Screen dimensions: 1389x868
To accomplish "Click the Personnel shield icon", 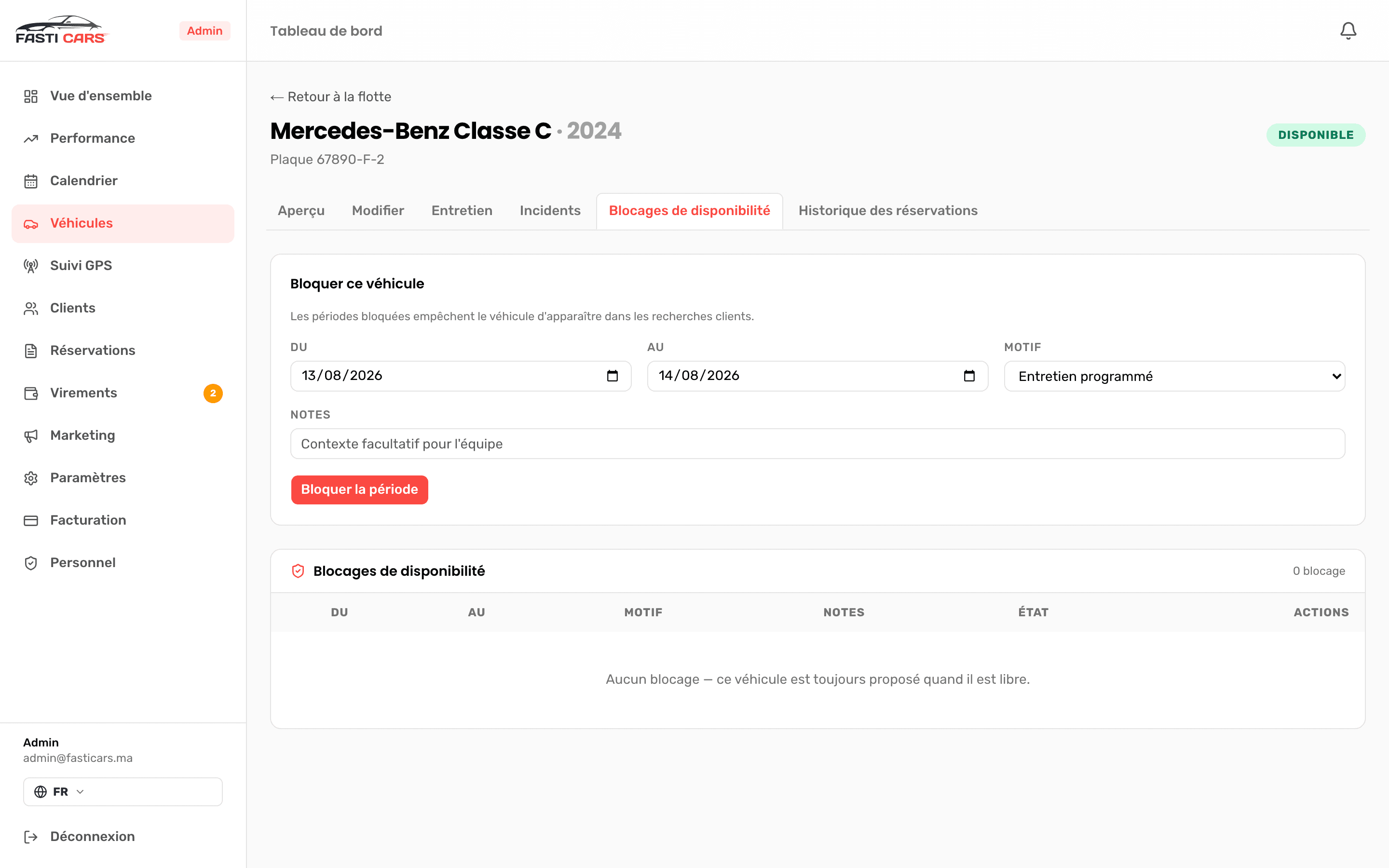I will click(x=31, y=563).
